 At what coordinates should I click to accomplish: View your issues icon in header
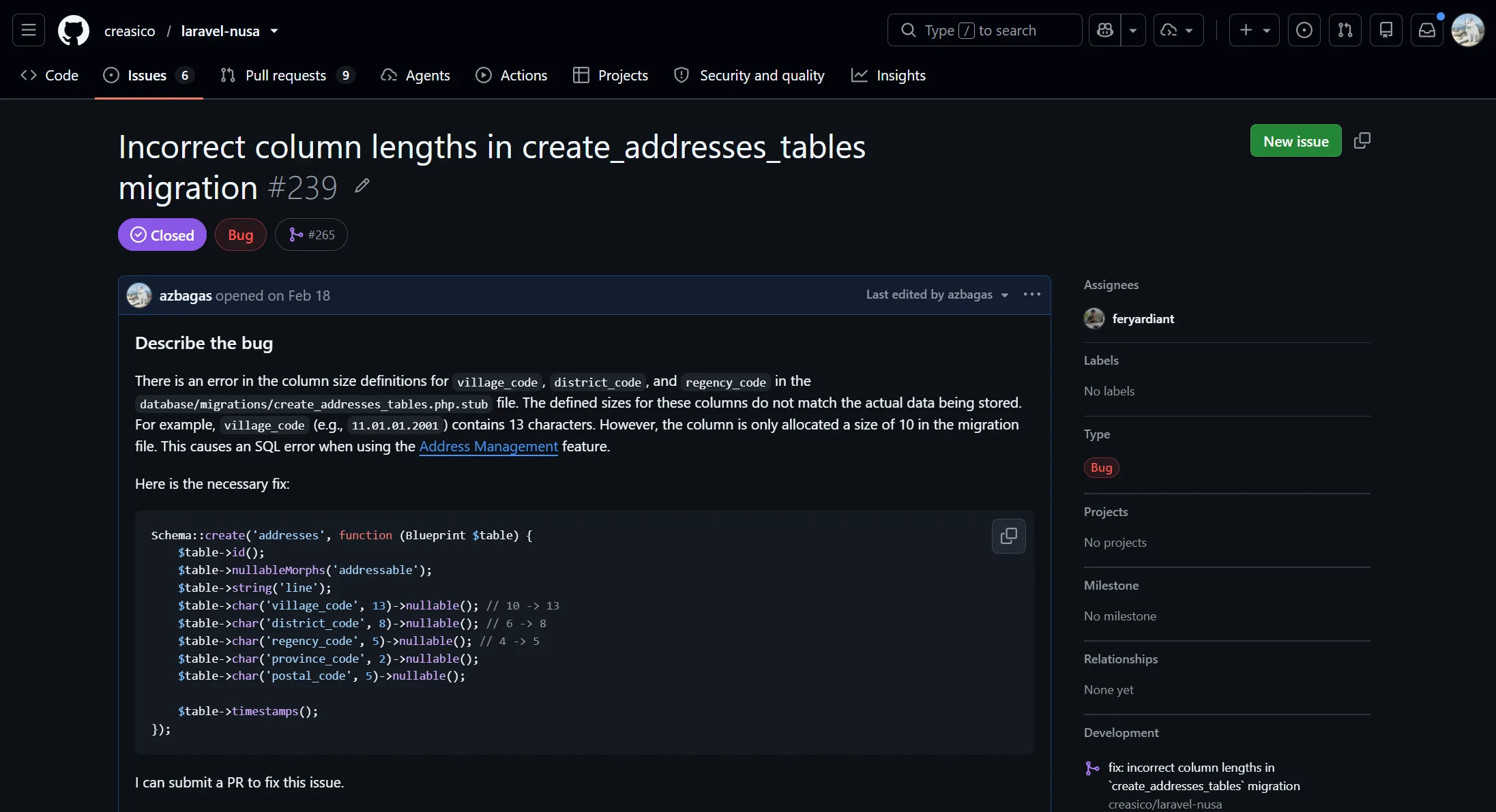pos(1304,30)
